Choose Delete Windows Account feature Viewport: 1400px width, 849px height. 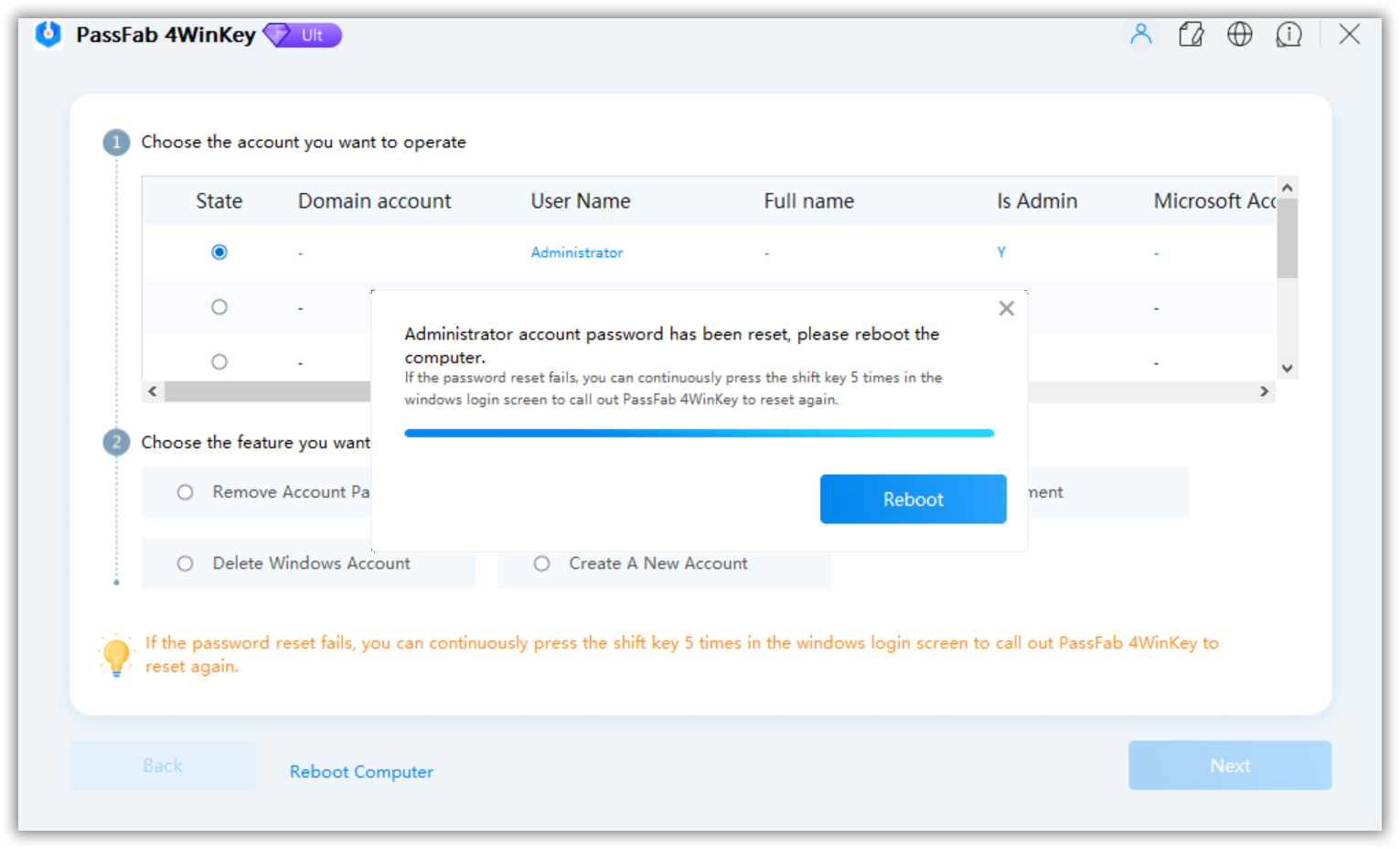(x=186, y=564)
